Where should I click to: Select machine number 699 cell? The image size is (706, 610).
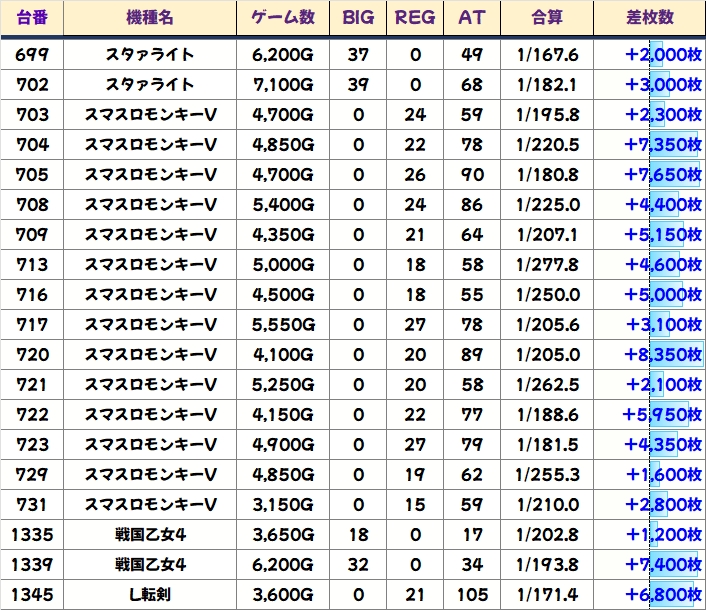[33, 55]
